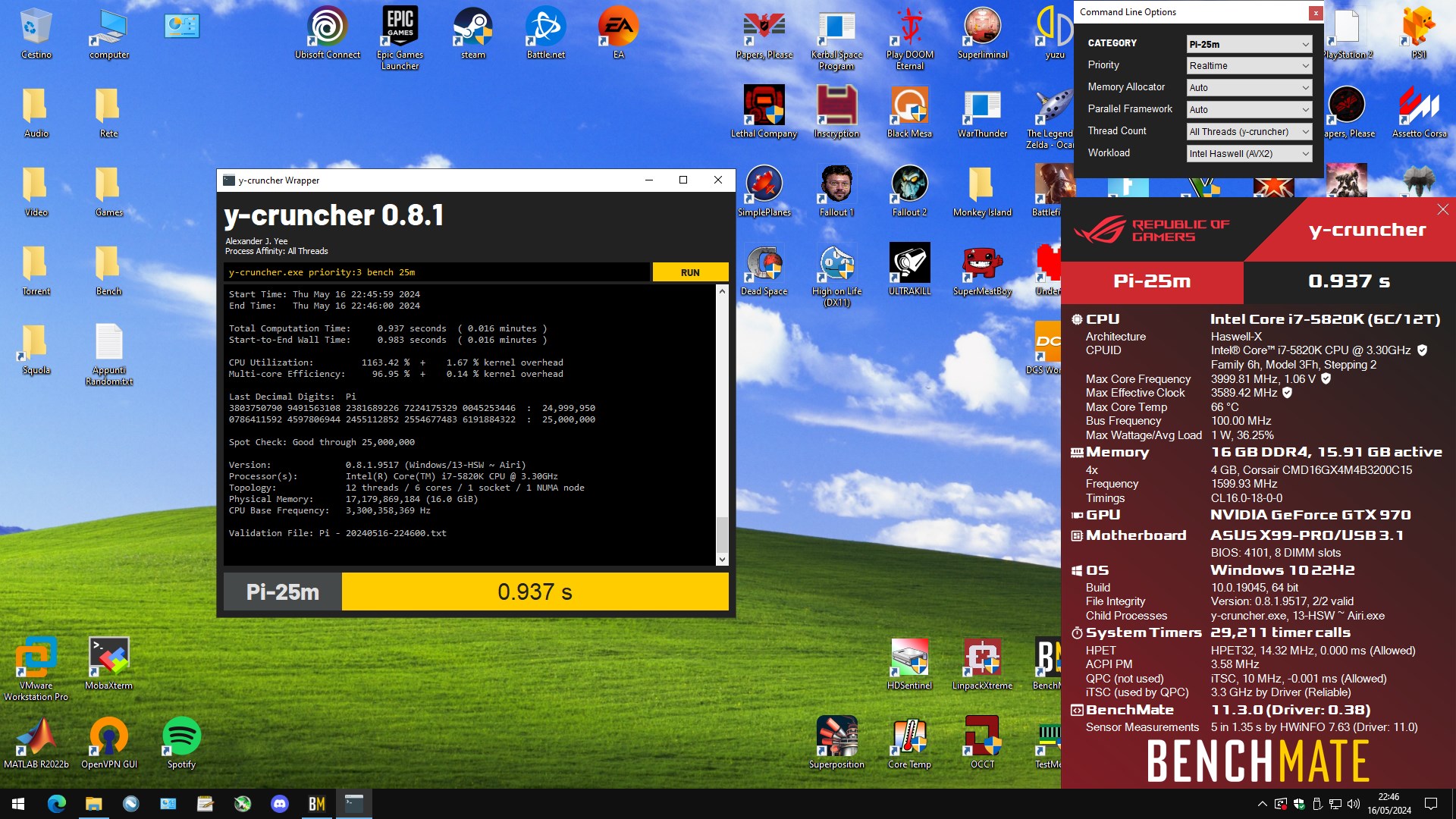The height and width of the screenshot is (819, 1456).
Task: Open the Epic Games Launcher icon
Action: 400,39
